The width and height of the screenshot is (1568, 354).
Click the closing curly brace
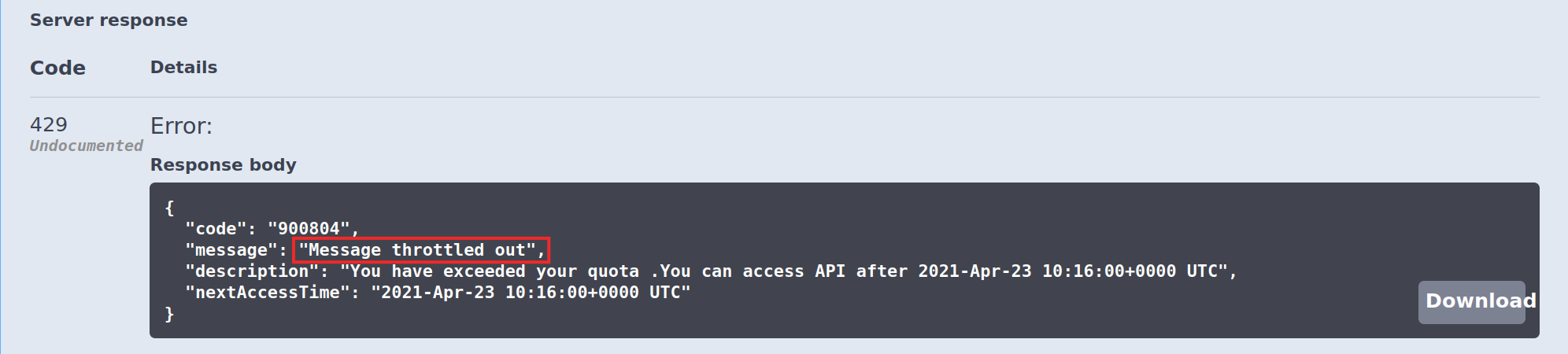169,314
